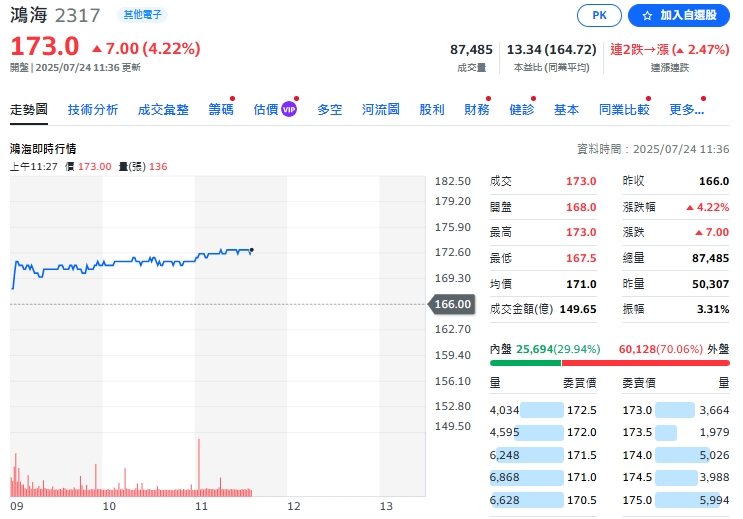Click the green 內盤 portion of ratio bar
743x519 pixels.
coord(526,363)
